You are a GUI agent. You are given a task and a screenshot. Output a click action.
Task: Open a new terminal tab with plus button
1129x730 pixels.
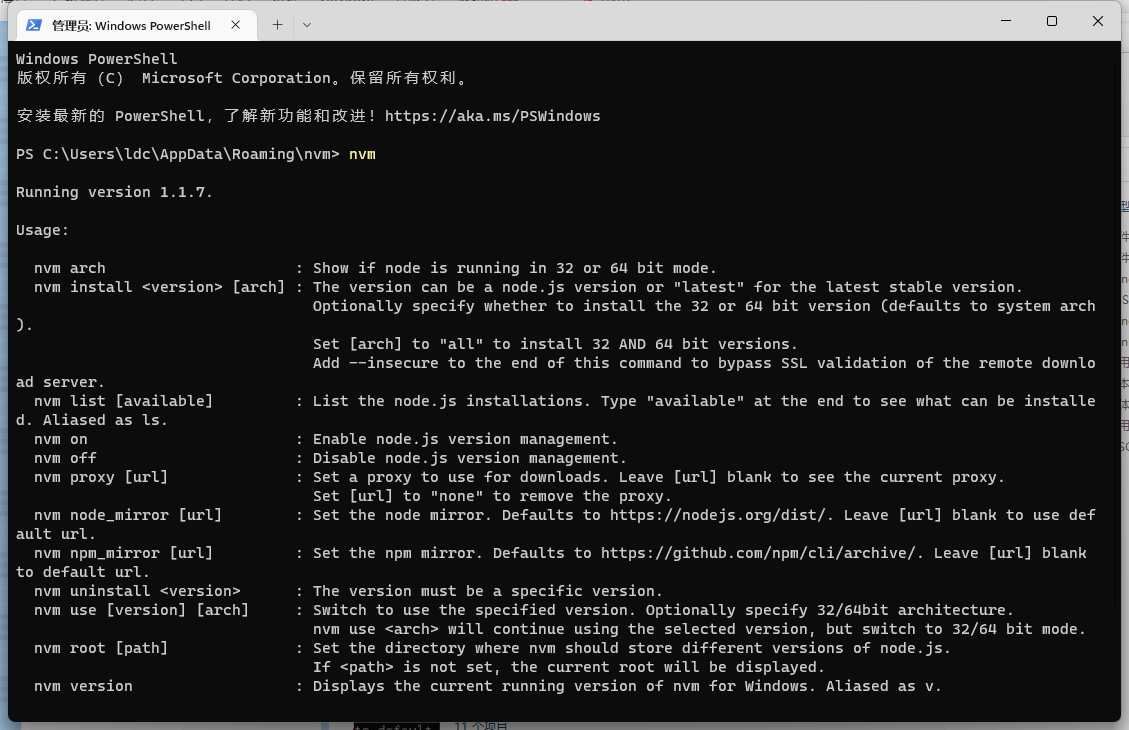pyautogui.click(x=277, y=24)
